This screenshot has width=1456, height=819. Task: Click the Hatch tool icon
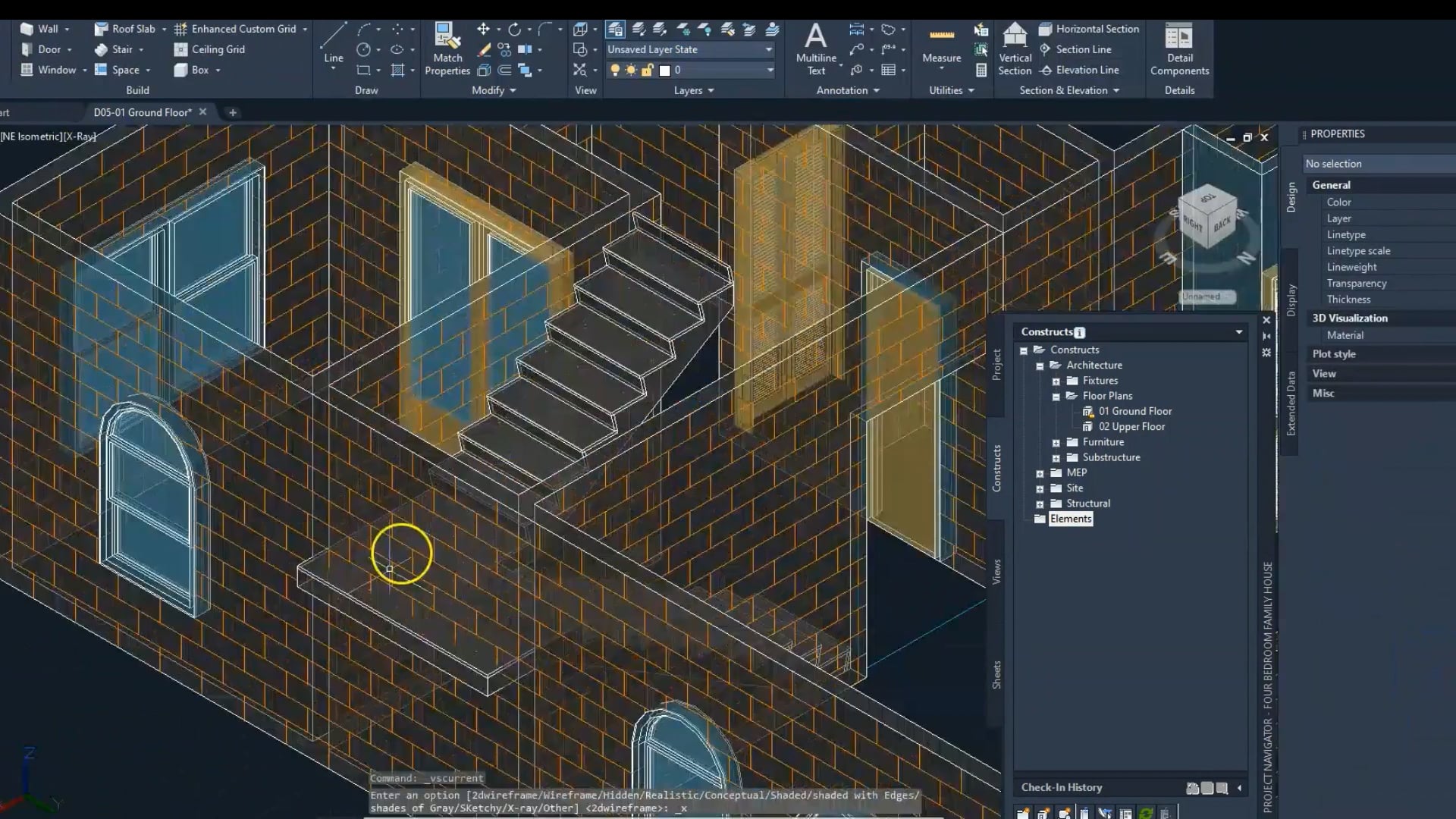397,70
